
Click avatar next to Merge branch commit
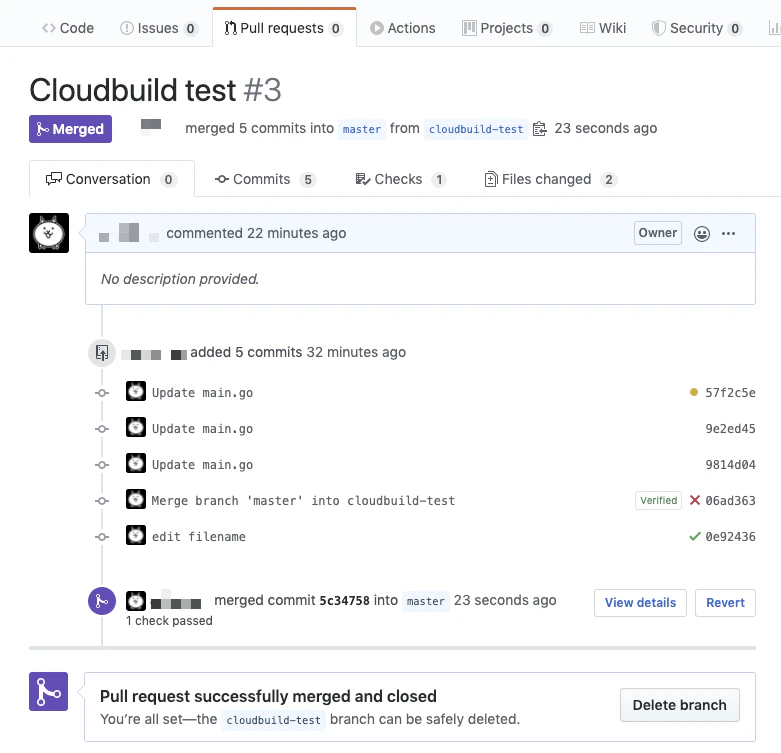(x=135, y=499)
